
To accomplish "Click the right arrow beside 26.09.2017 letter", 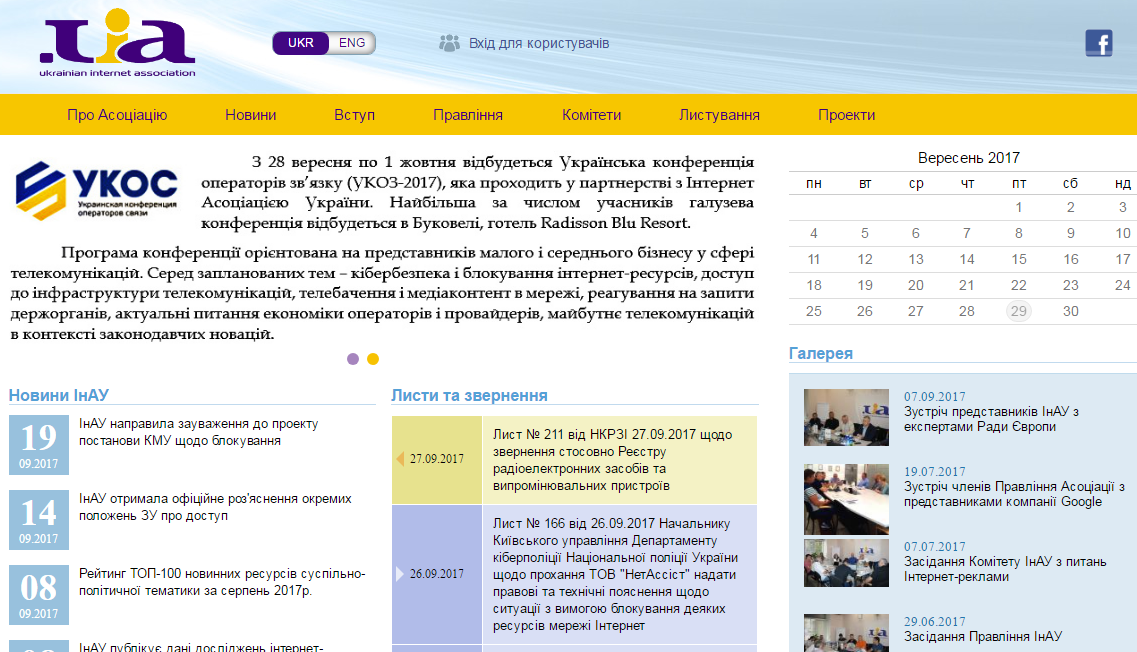I will 400,574.
